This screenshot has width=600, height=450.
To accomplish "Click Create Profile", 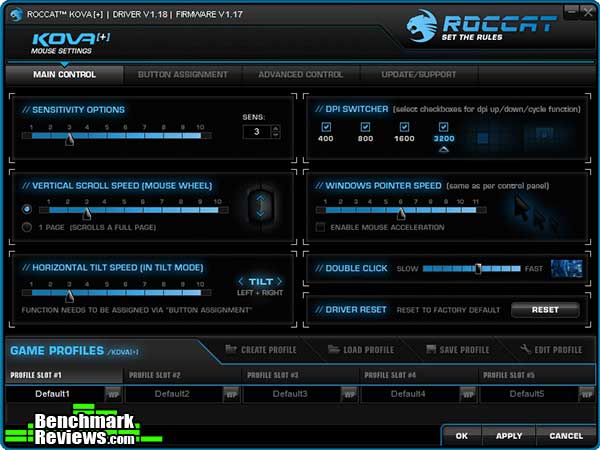I will coord(261,350).
